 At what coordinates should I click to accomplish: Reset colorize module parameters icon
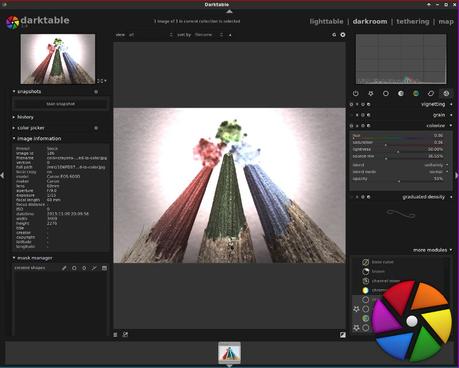tap(363, 126)
